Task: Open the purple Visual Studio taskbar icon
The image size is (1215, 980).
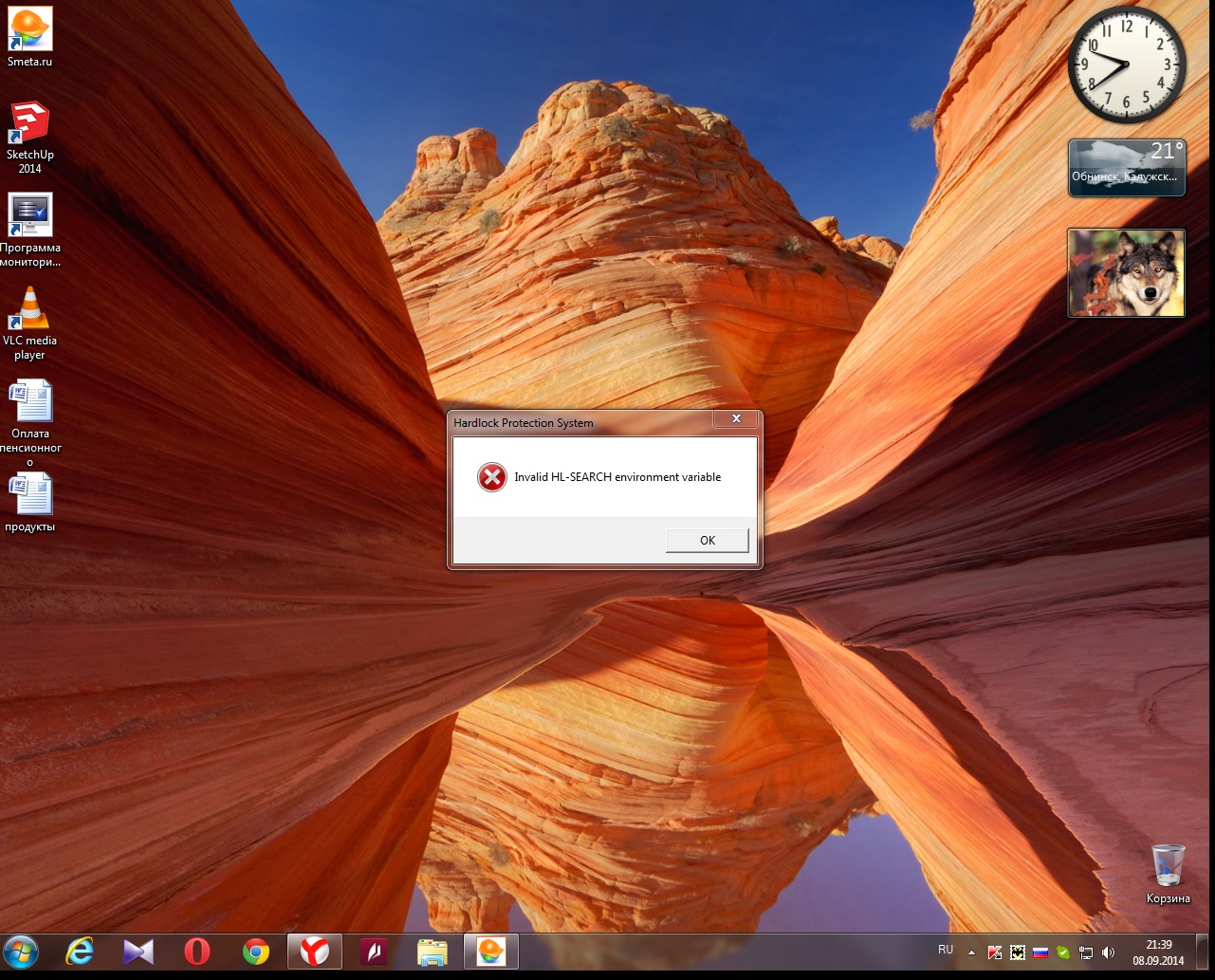Action: [138, 952]
